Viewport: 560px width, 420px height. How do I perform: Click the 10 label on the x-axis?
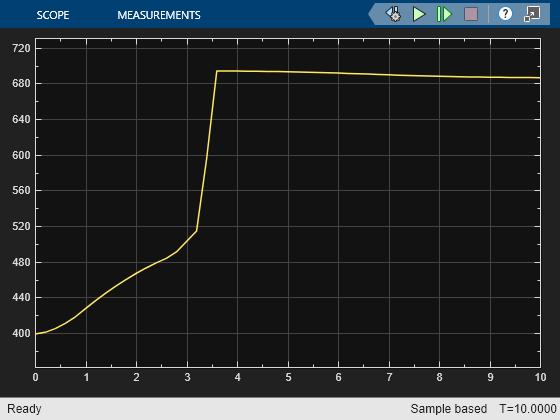[x=540, y=377]
